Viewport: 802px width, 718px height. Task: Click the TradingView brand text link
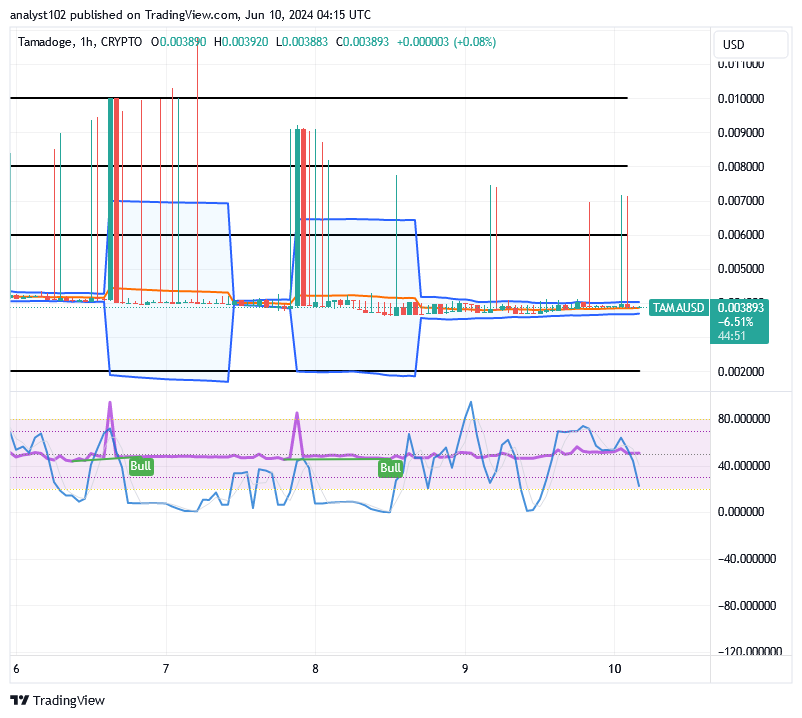click(x=69, y=700)
